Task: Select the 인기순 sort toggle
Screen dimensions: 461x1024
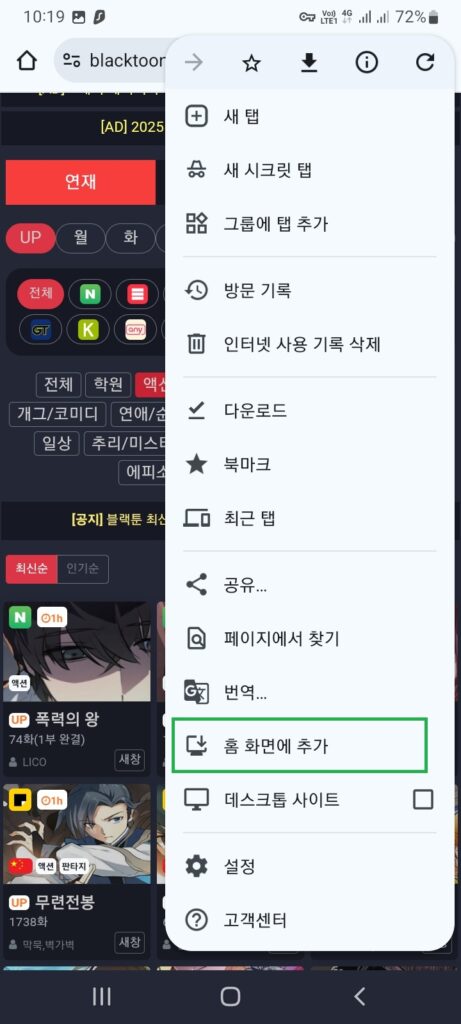Action: (82, 569)
